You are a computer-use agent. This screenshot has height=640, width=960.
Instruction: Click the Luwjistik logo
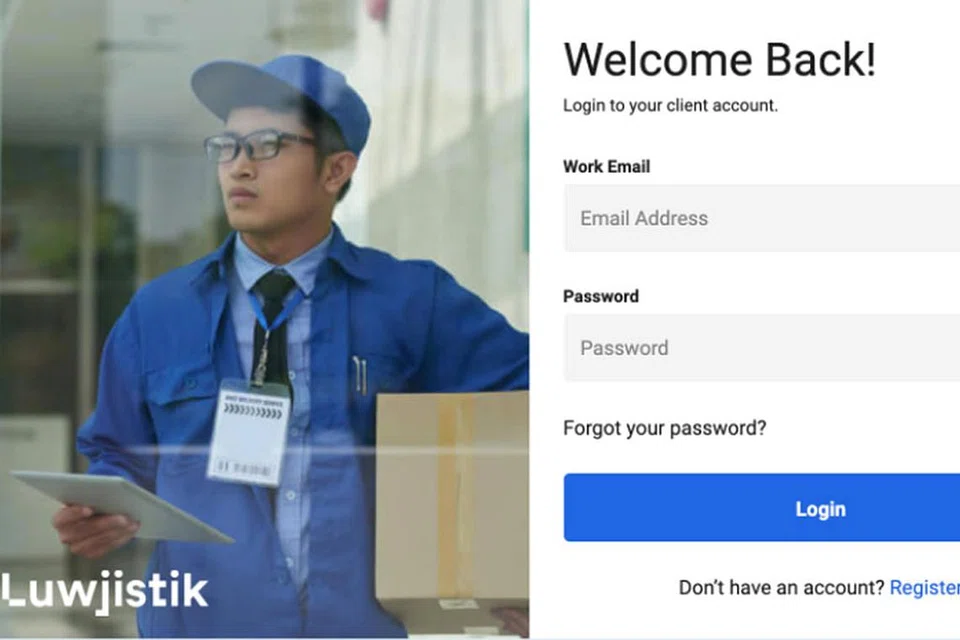click(104, 592)
